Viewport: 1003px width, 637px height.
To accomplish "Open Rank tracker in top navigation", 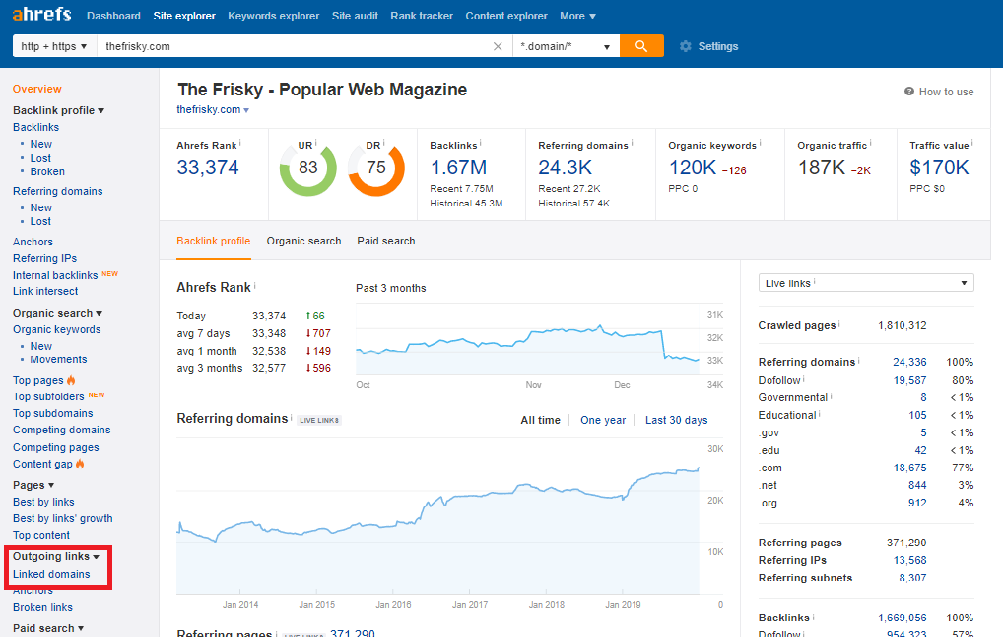I will pos(422,16).
